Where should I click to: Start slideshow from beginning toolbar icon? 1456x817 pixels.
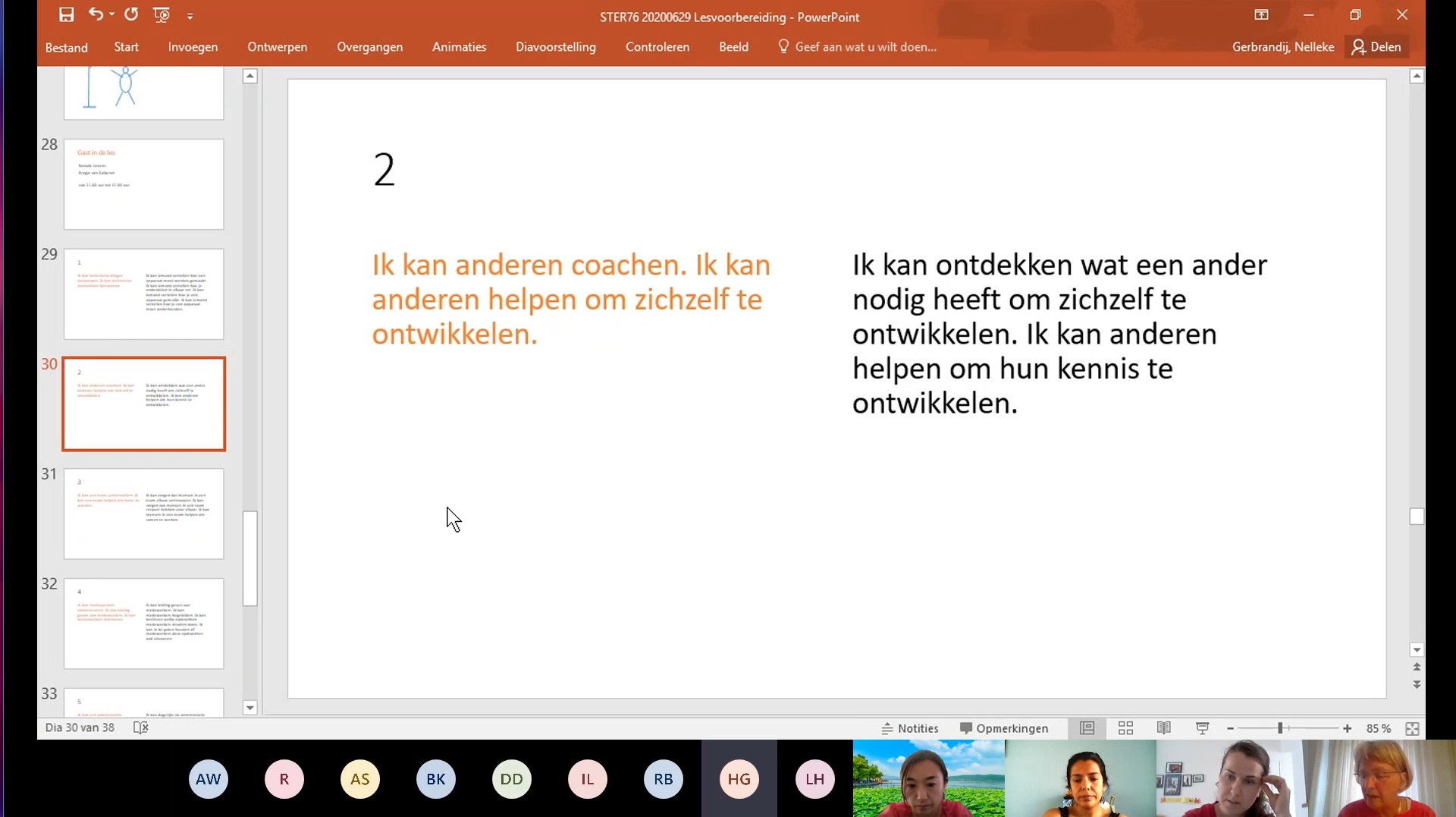(x=161, y=15)
